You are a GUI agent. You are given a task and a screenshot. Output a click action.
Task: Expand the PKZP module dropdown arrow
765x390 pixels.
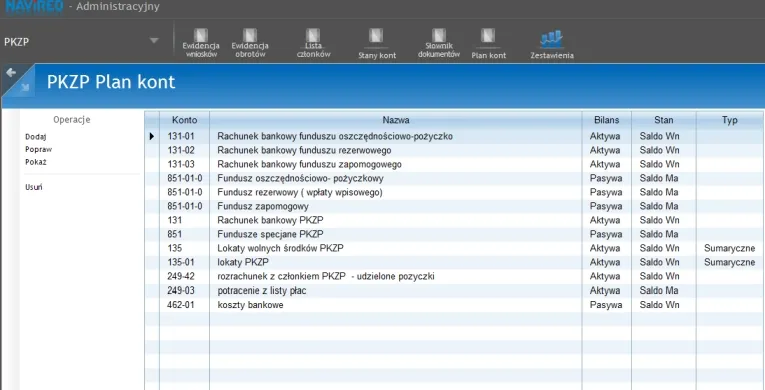[154, 41]
